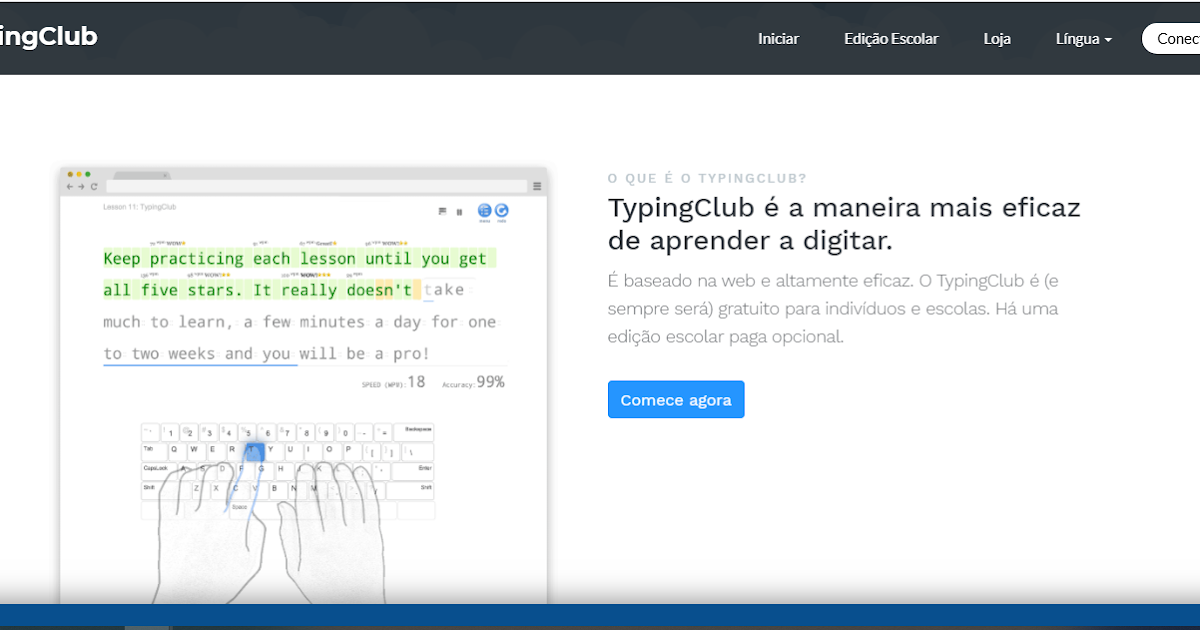Click the number 8 key on the keyboard illustration
Image resolution: width=1200 pixels, height=630 pixels.
tap(306, 432)
